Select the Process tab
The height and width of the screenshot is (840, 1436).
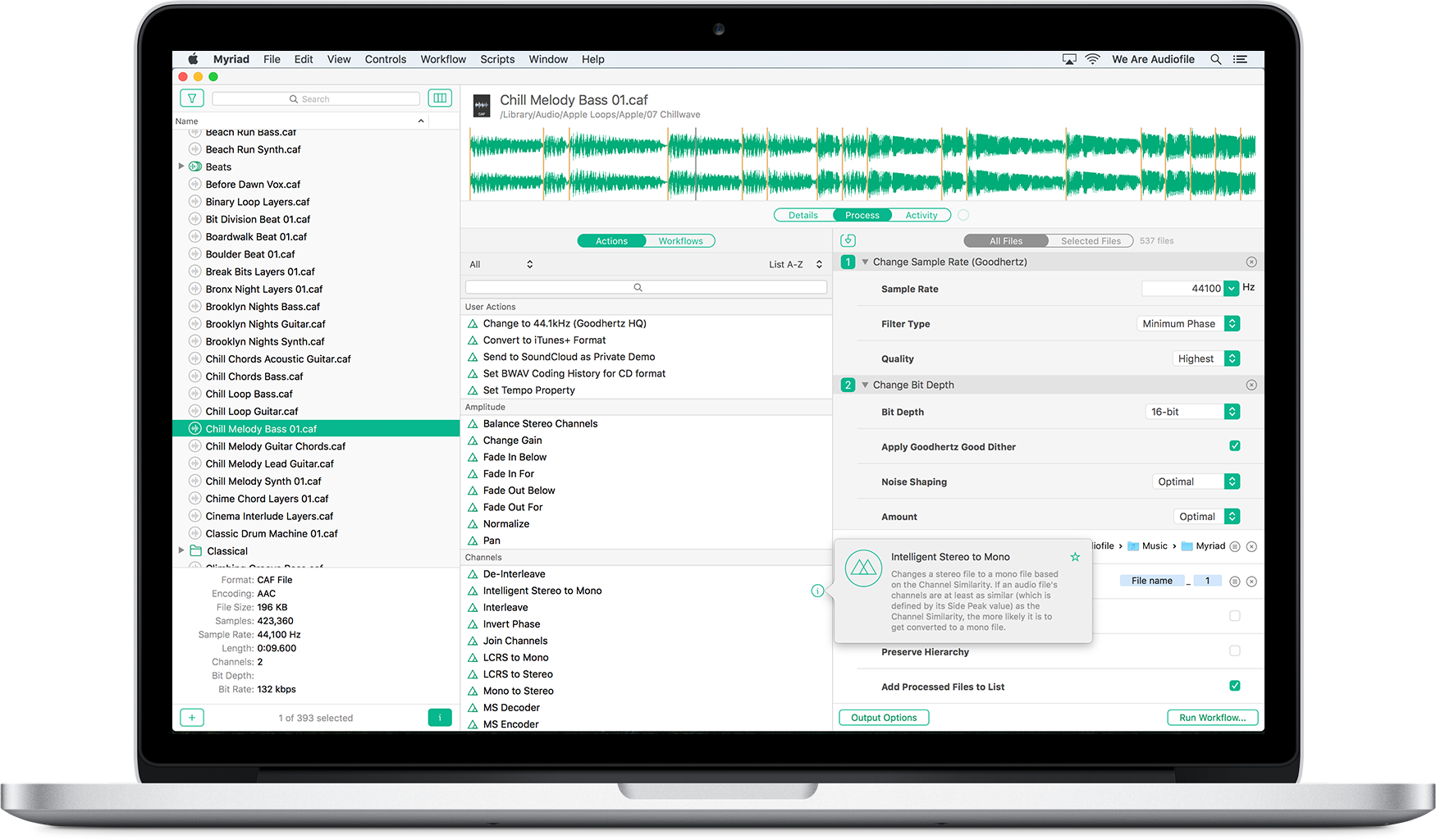click(x=862, y=215)
